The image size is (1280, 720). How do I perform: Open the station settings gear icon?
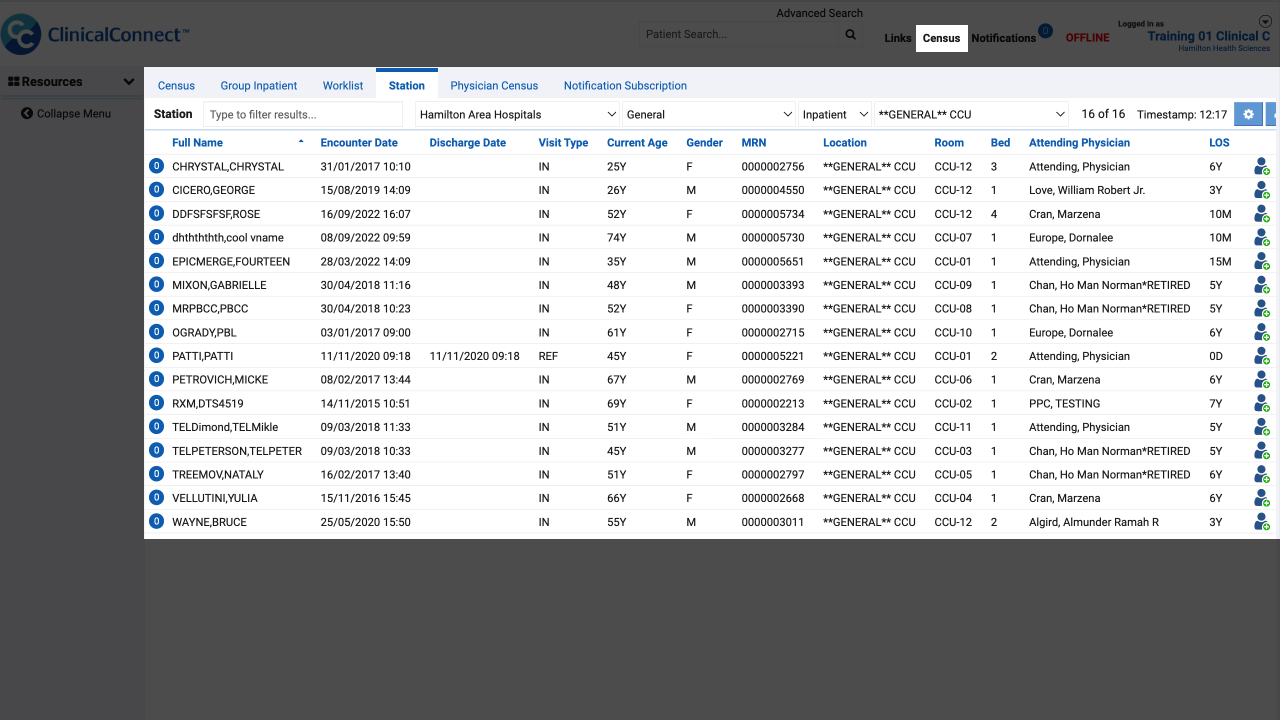(x=1248, y=114)
